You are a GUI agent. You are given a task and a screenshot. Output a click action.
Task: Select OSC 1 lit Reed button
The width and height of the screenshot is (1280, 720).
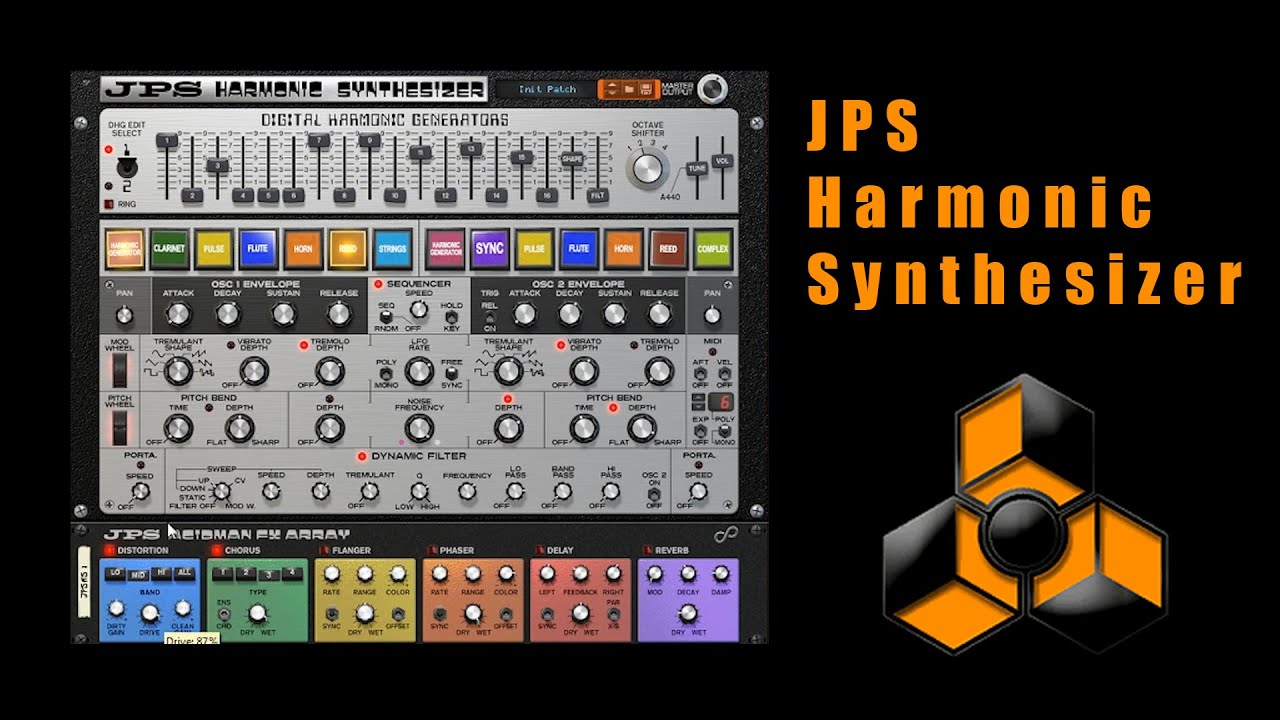click(x=347, y=248)
